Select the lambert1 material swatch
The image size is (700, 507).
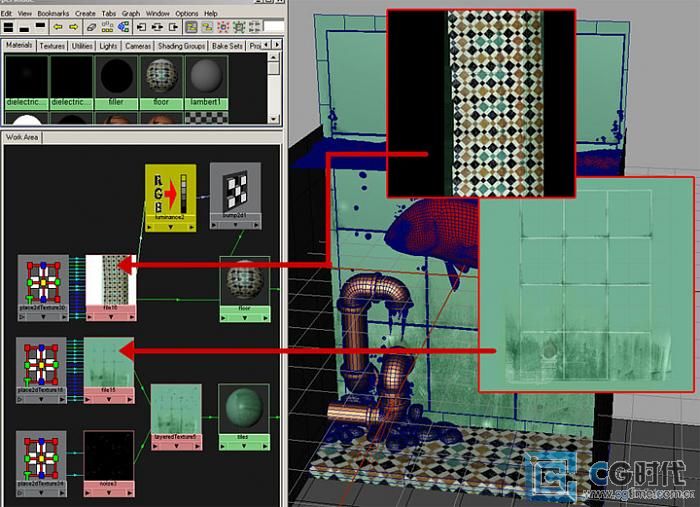[x=206, y=82]
